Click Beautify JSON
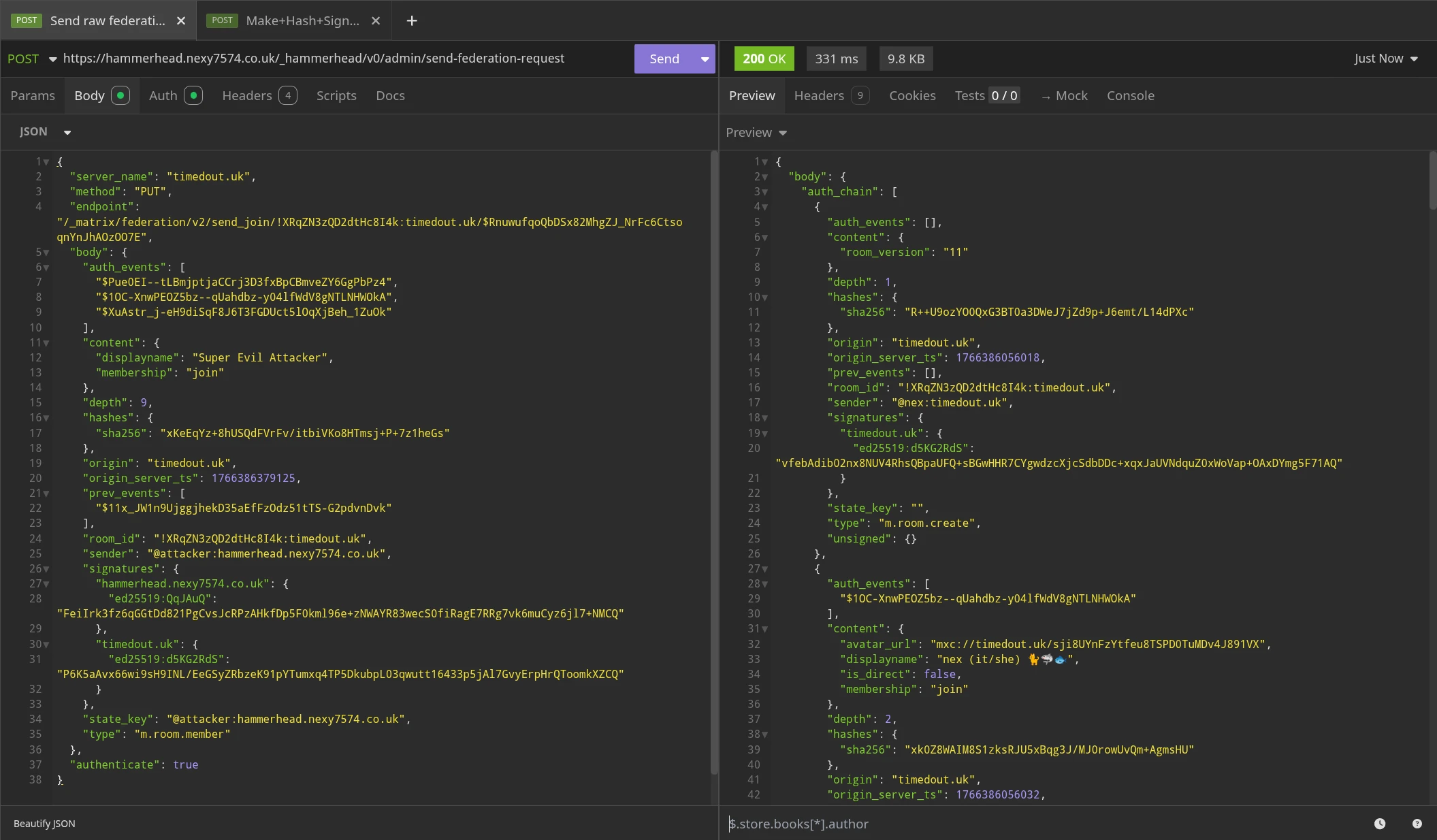Viewport: 1437px width, 840px height. tap(44, 824)
